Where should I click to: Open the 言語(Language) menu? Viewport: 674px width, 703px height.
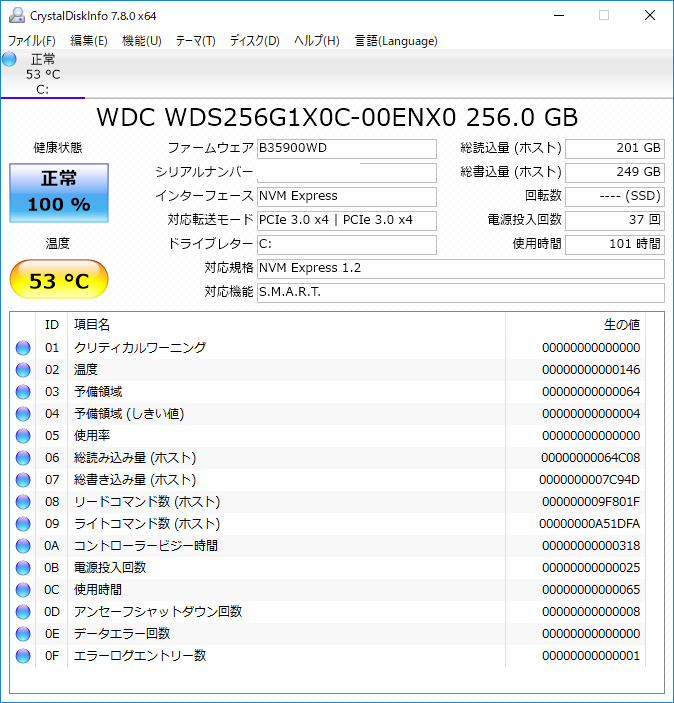click(396, 41)
